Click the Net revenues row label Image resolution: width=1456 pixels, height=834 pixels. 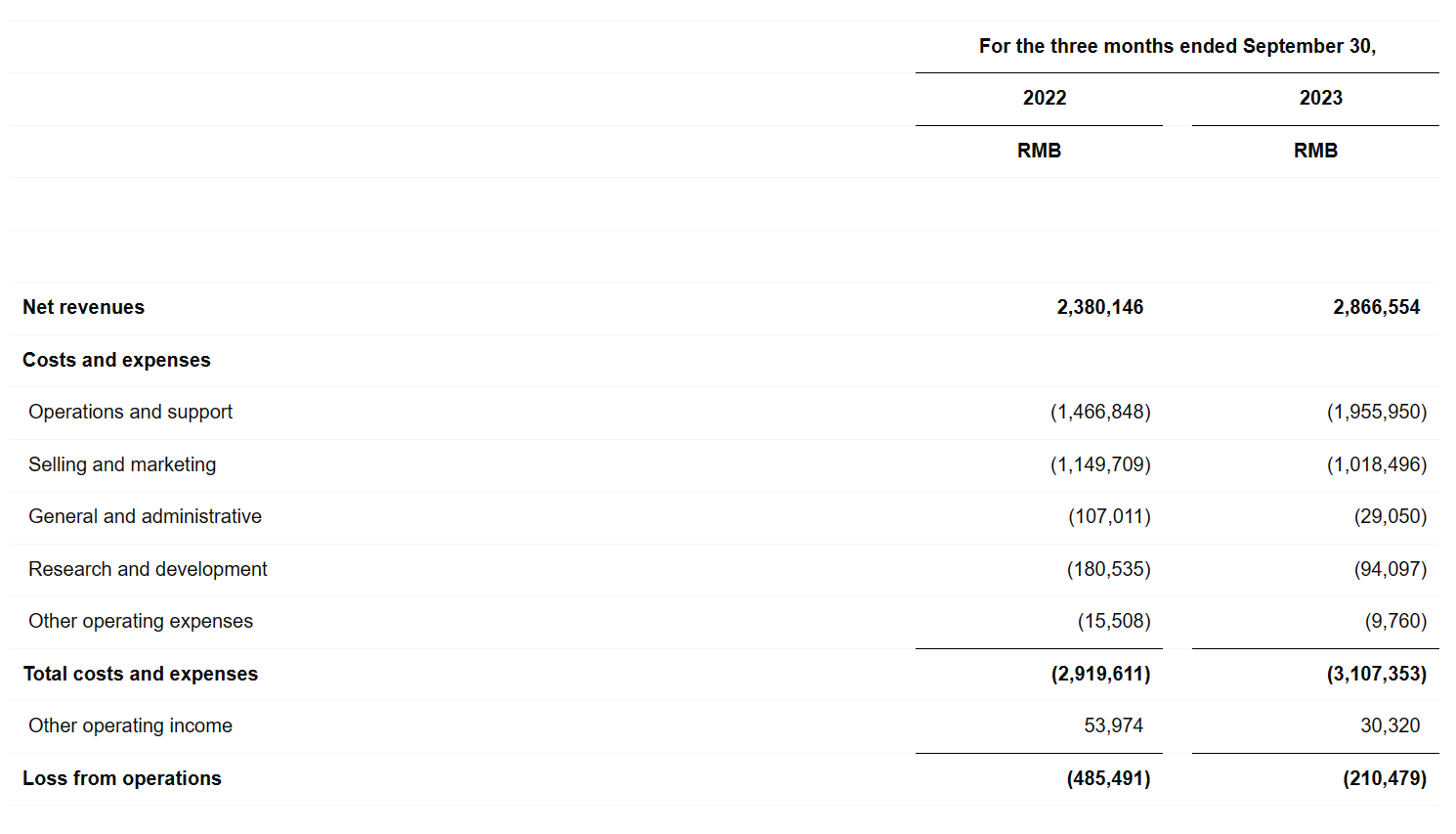(x=84, y=307)
